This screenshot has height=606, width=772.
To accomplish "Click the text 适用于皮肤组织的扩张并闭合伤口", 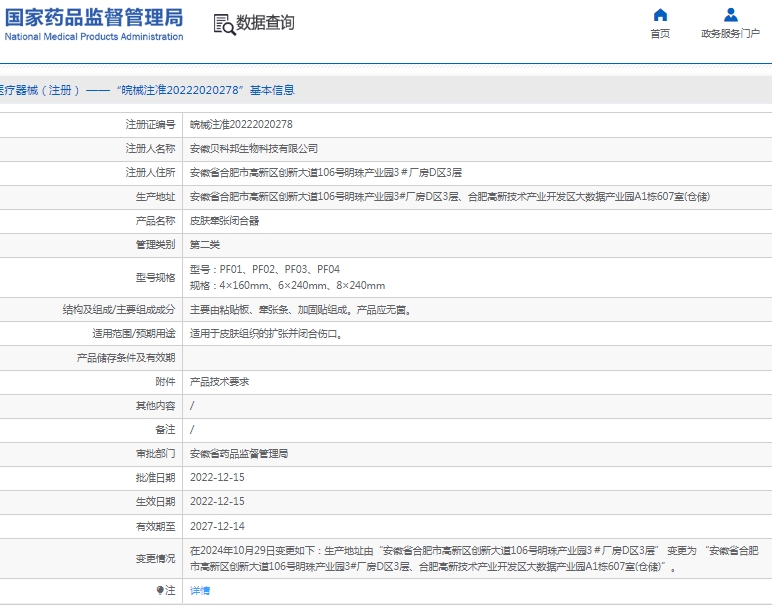I will click(264, 334).
